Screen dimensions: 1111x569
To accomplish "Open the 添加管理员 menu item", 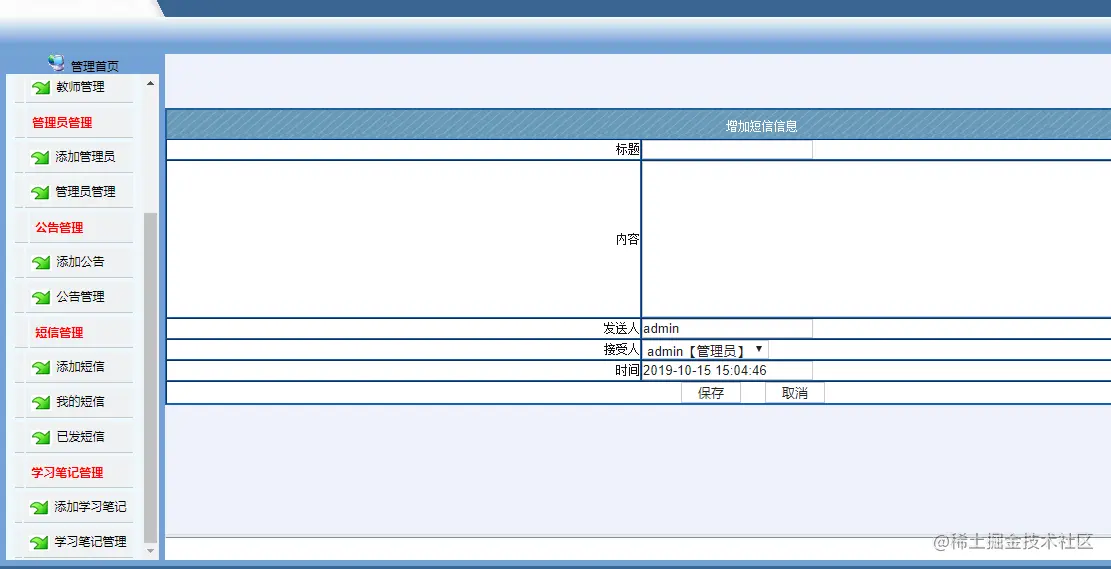I will click(85, 157).
